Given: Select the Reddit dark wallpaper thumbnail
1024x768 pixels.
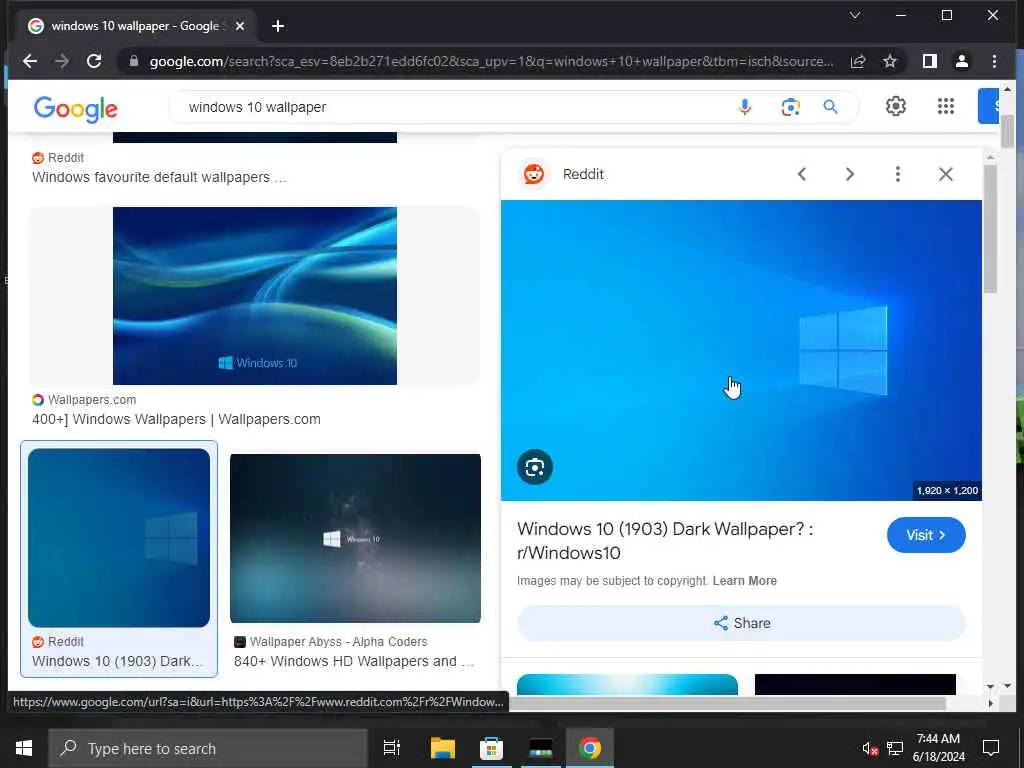Looking at the screenshot, I should (119, 537).
